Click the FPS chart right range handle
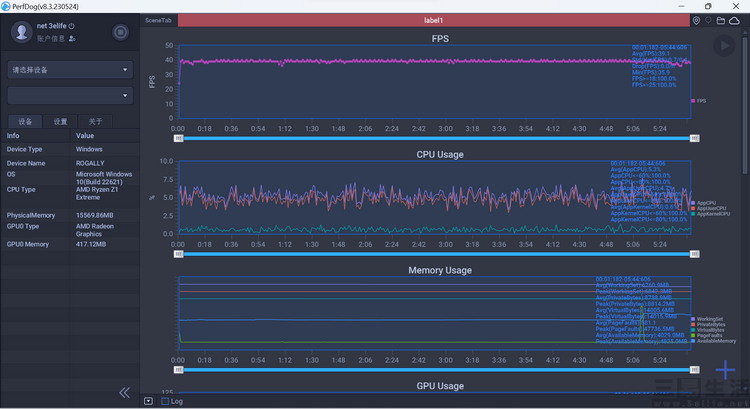The height and width of the screenshot is (409, 750). pyautogui.click(x=695, y=138)
